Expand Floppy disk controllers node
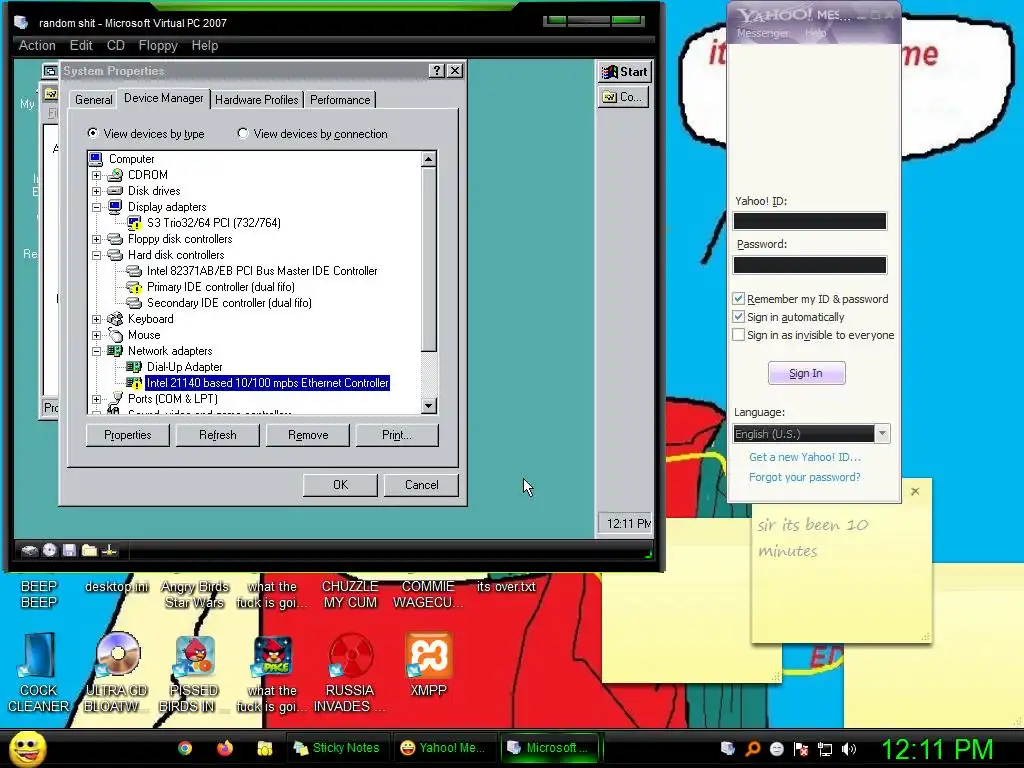 tap(97, 239)
